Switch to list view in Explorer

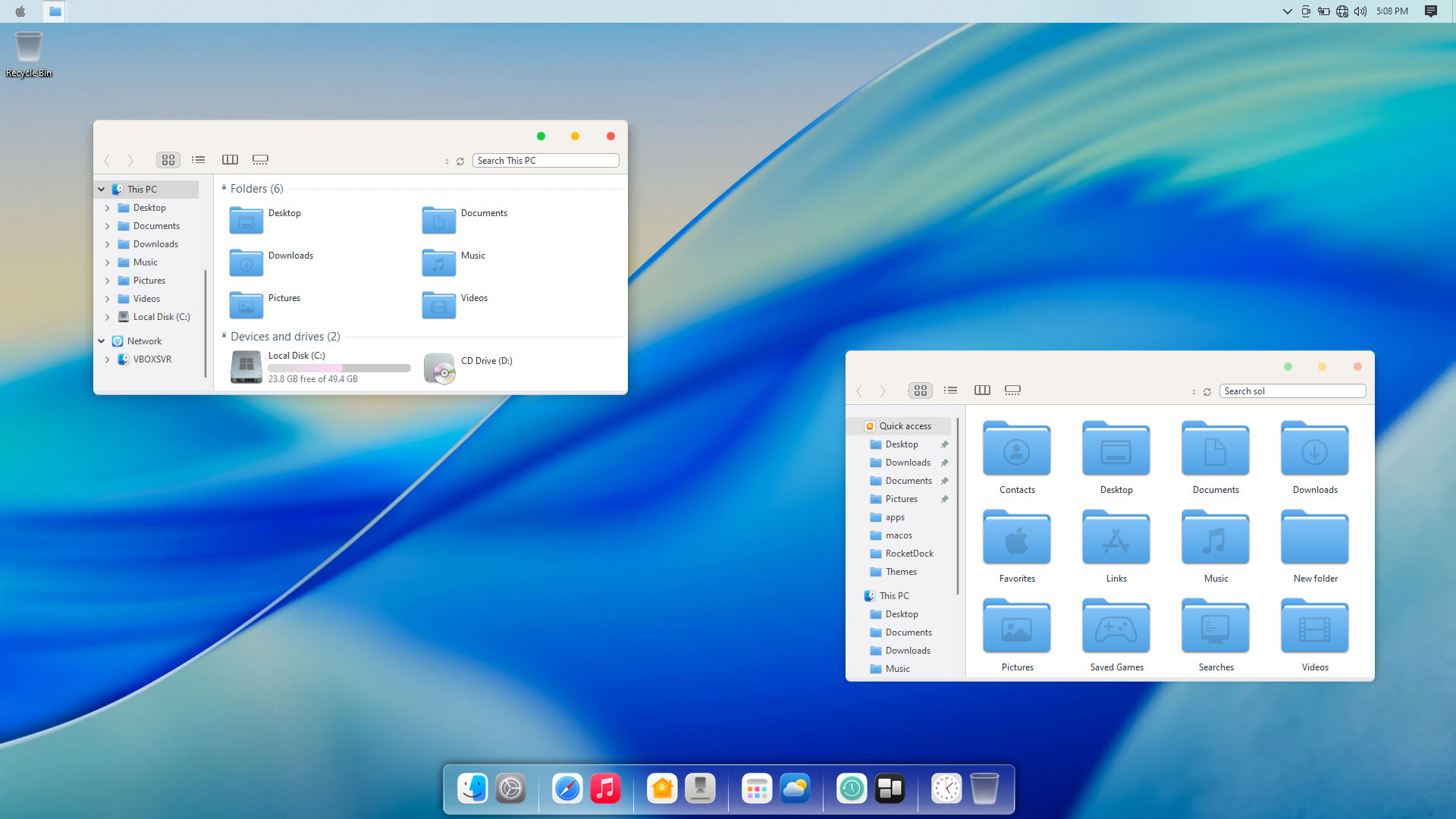(x=198, y=159)
